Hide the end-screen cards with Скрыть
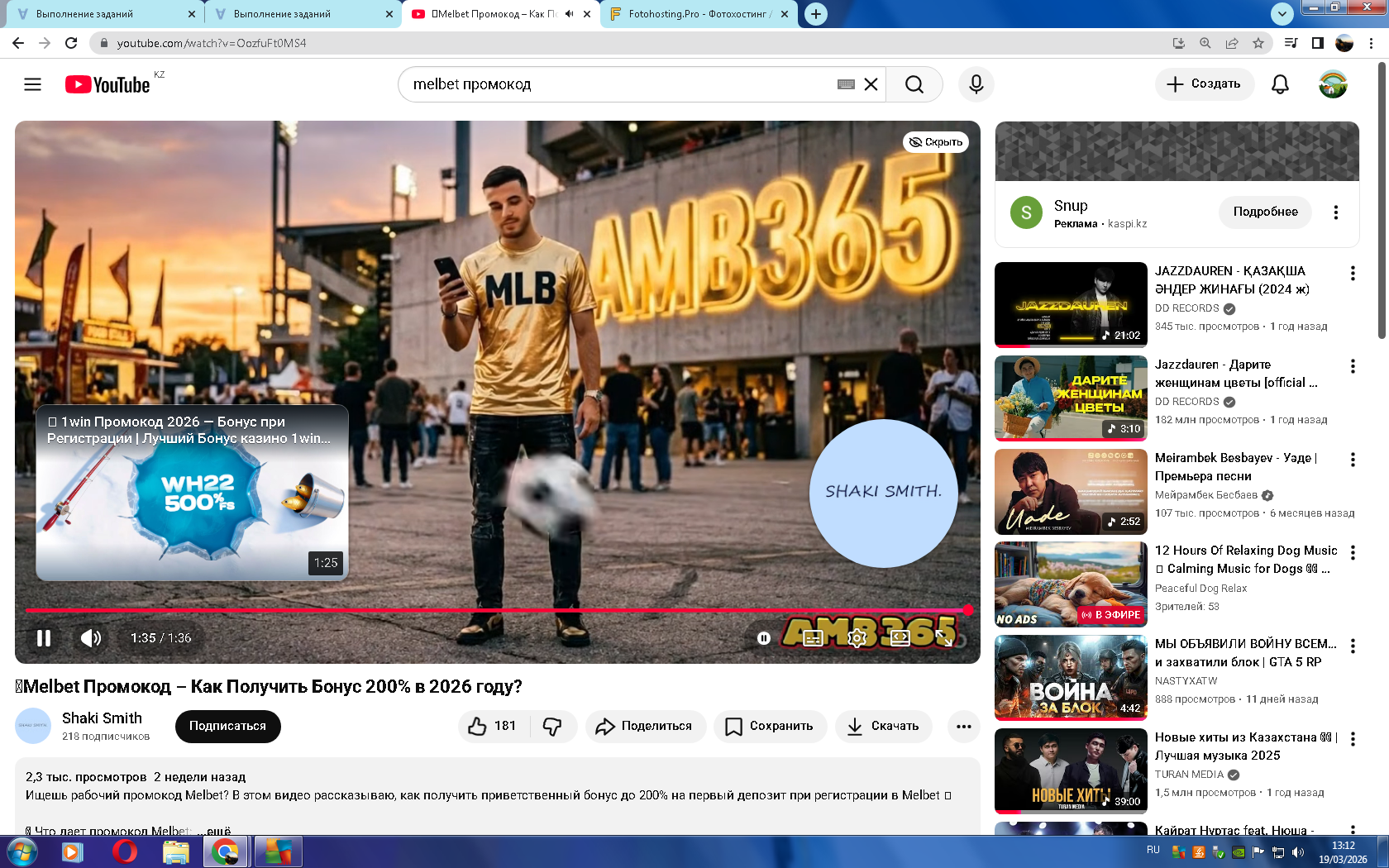Screen dimensions: 1389x868 pos(936,142)
